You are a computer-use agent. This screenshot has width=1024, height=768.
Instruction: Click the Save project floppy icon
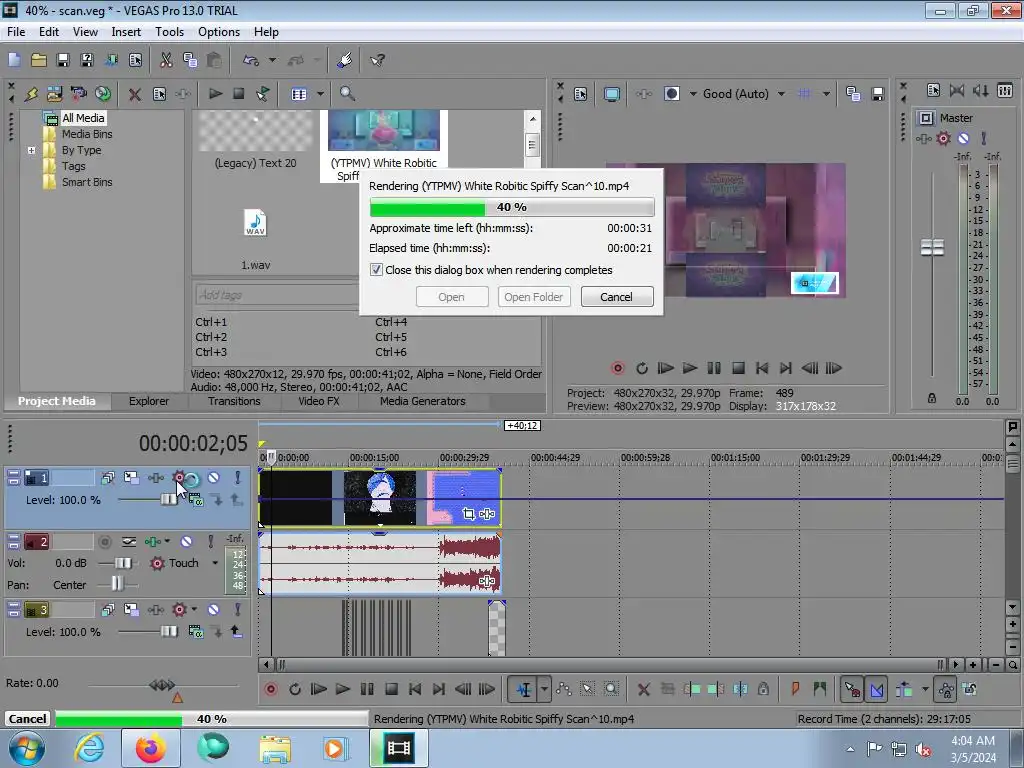[63, 60]
